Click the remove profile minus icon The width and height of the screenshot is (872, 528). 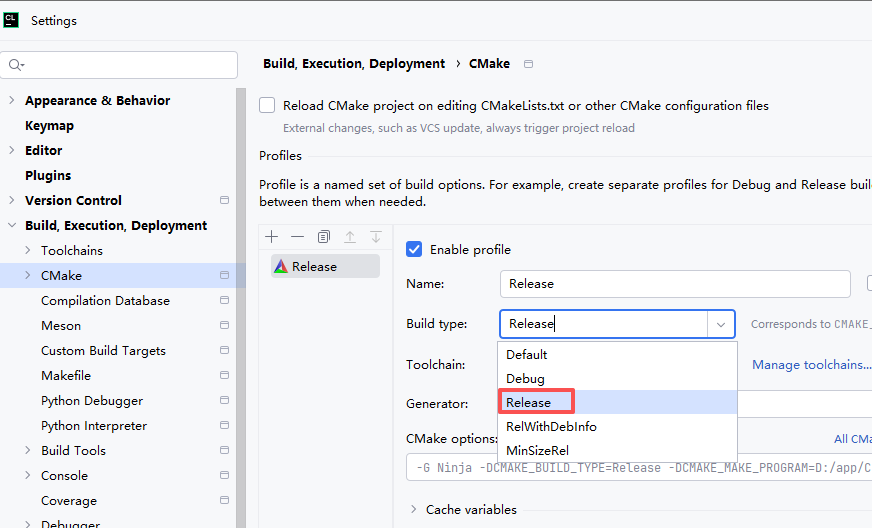tap(297, 237)
